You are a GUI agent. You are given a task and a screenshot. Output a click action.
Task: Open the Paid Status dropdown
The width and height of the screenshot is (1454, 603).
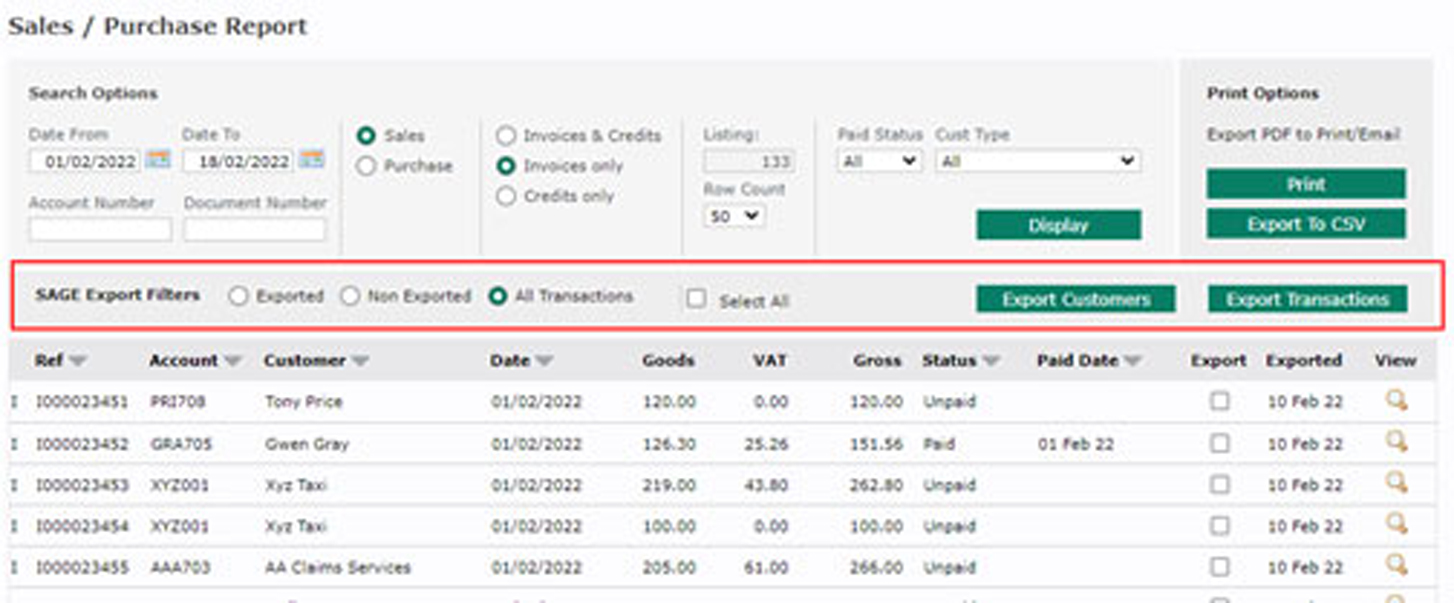(x=879, y=160)
